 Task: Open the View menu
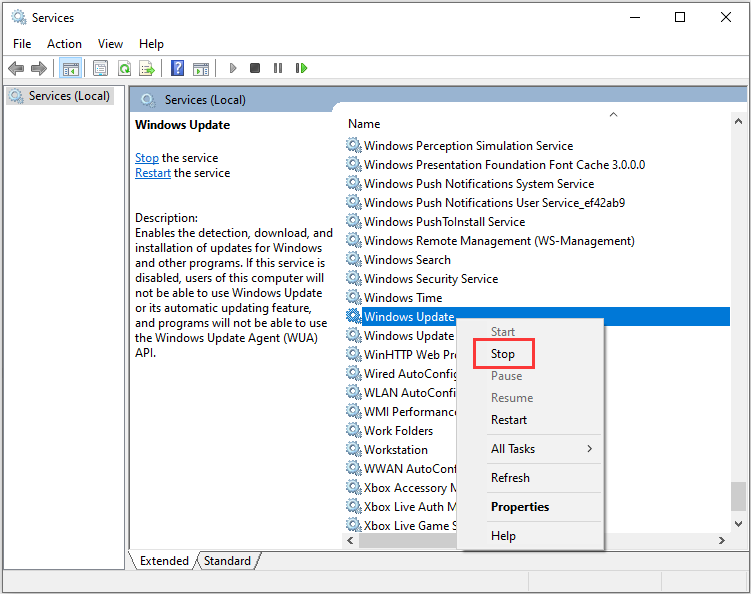pos(110,44)
